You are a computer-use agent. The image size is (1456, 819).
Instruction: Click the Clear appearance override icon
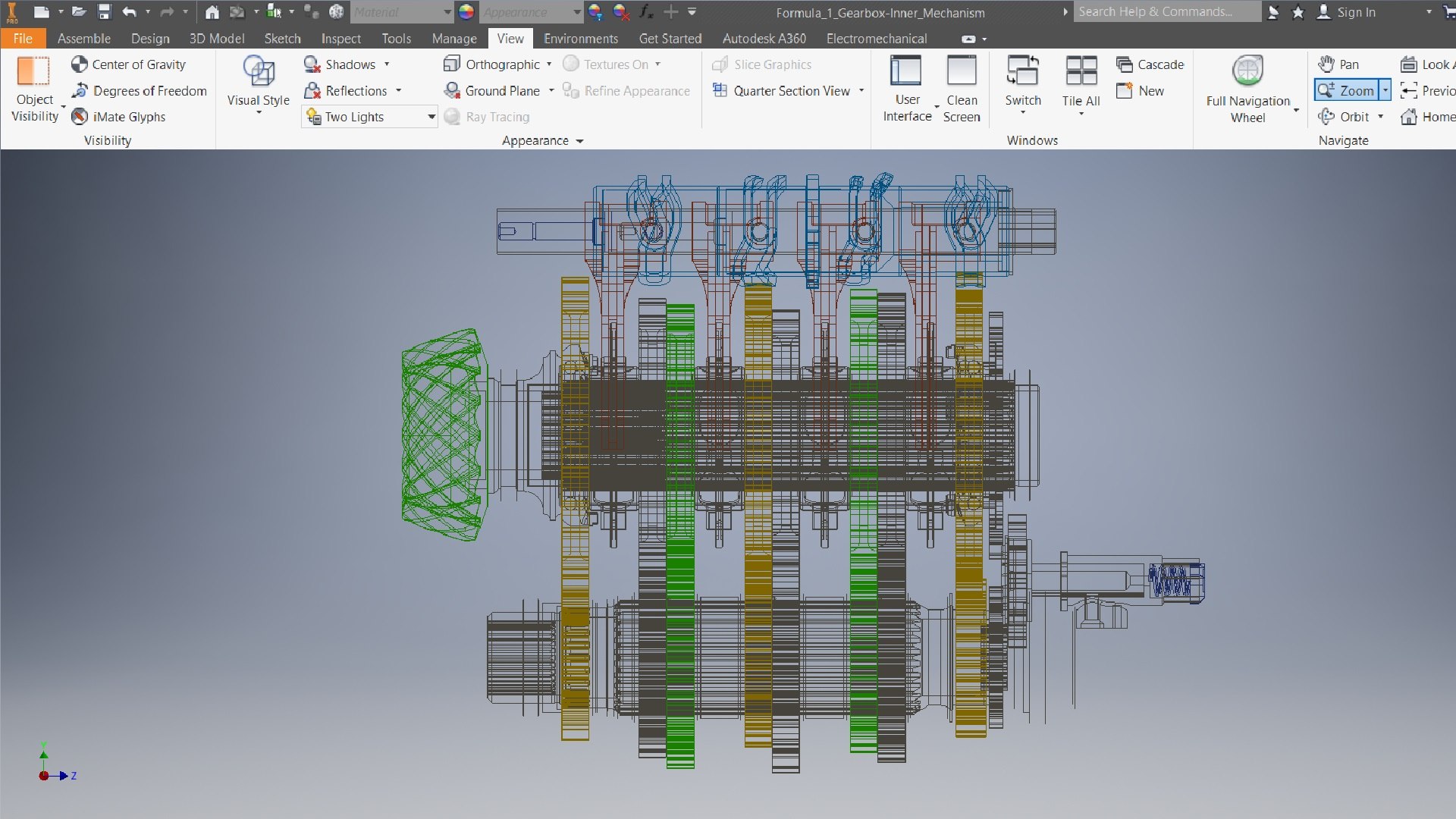pyautogui.click(x=621, y=11)
